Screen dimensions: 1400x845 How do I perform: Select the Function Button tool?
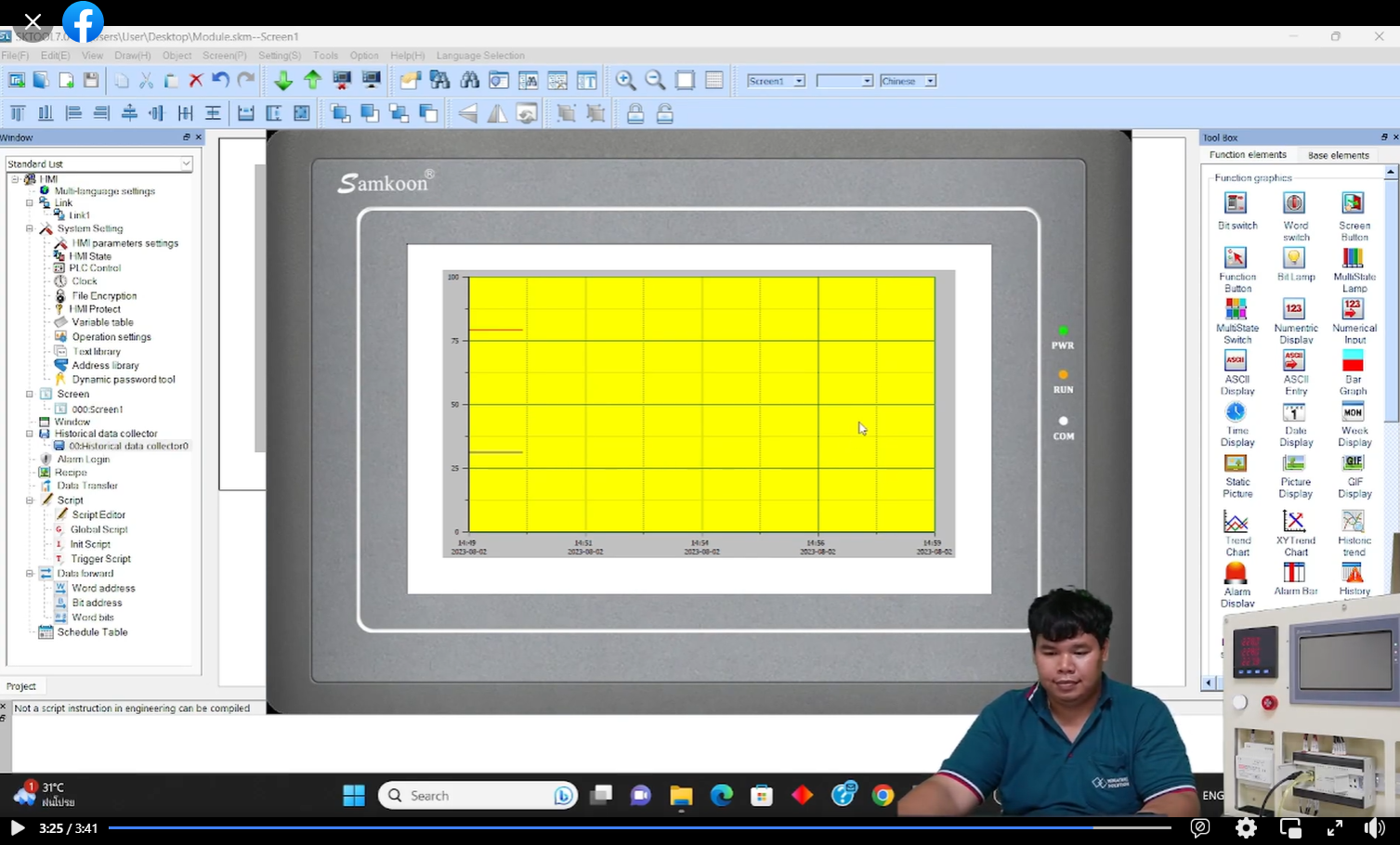coord(1236,269)
